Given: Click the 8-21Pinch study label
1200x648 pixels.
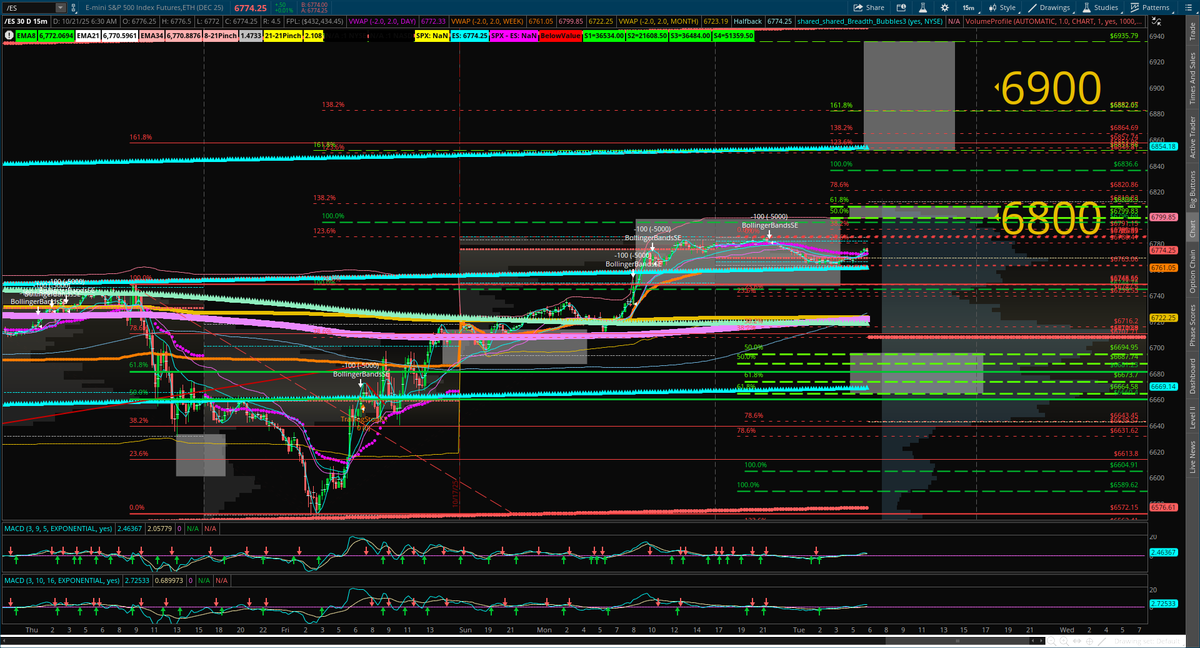Looking at the screenshot, I should click(x=220, y=36).
